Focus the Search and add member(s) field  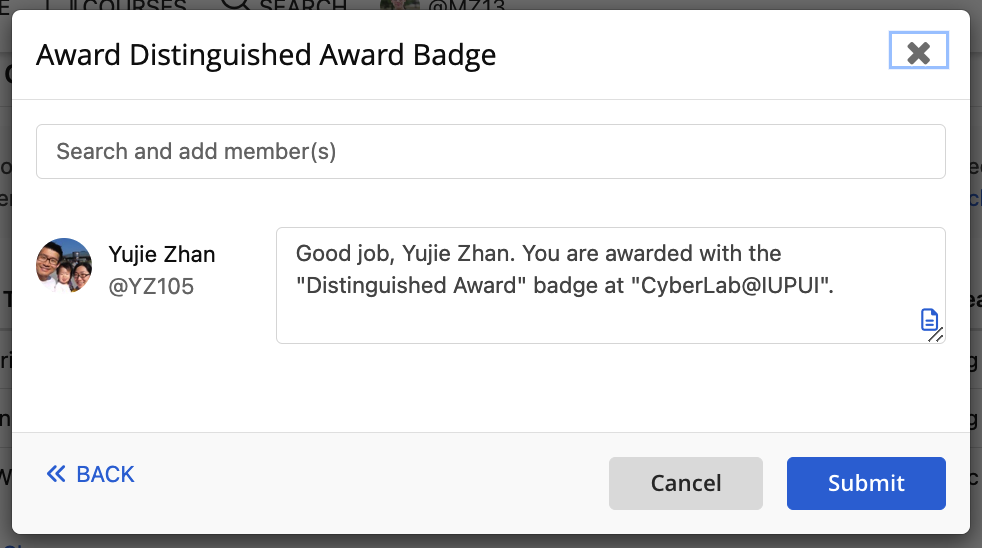pyautogui.click(x=490, y=152)
